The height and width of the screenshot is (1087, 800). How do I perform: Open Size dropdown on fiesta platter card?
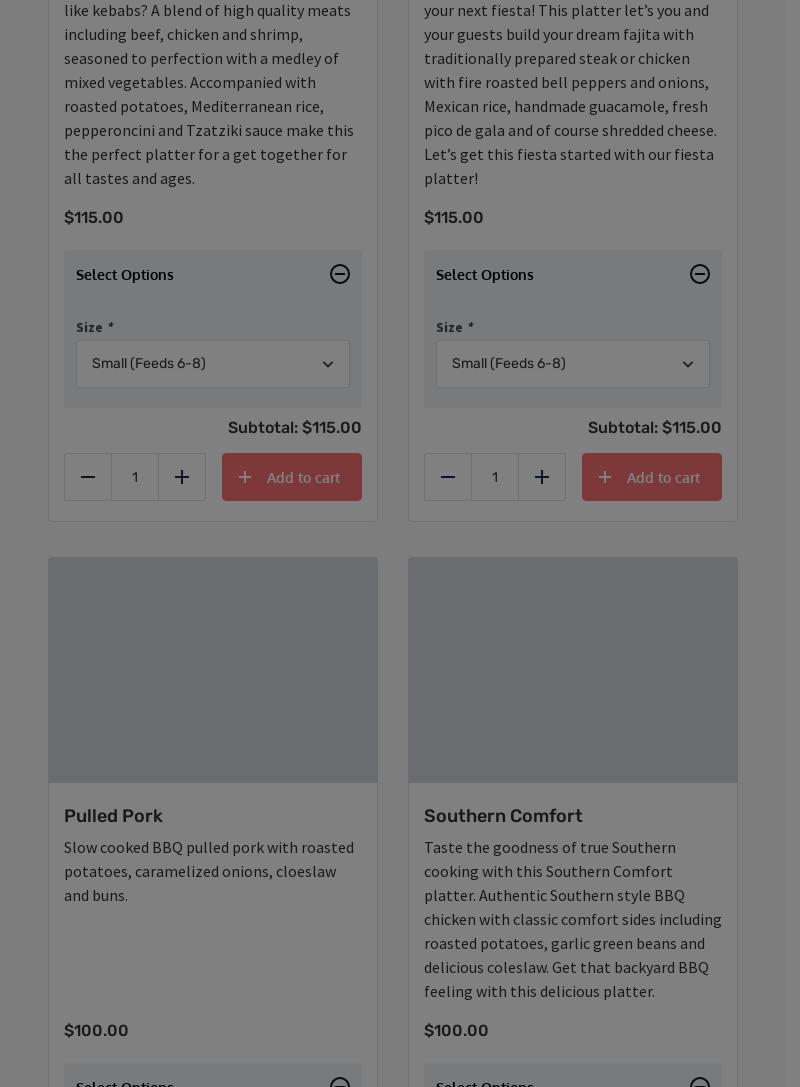coord(573,364)
